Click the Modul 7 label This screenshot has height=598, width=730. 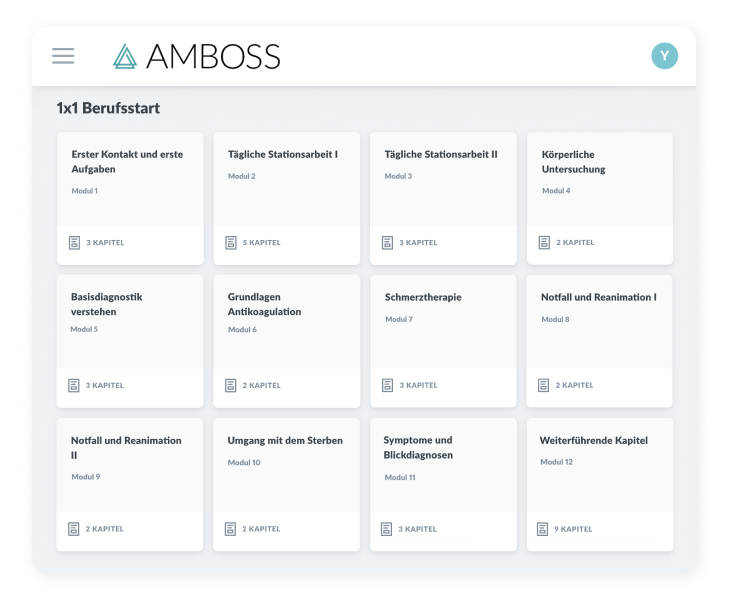click(399, 319)
